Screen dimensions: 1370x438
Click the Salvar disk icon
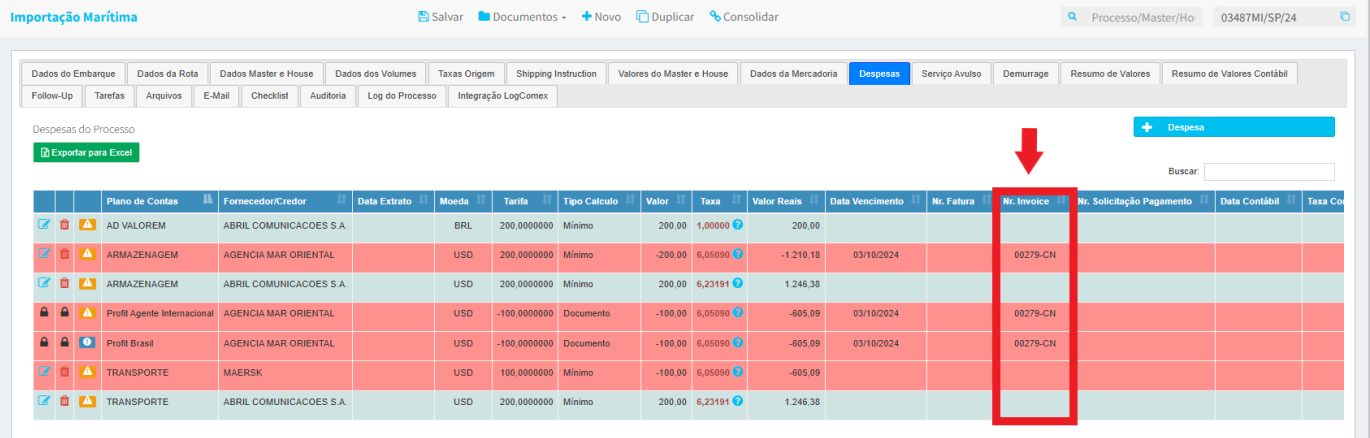(x=424, y=17)
